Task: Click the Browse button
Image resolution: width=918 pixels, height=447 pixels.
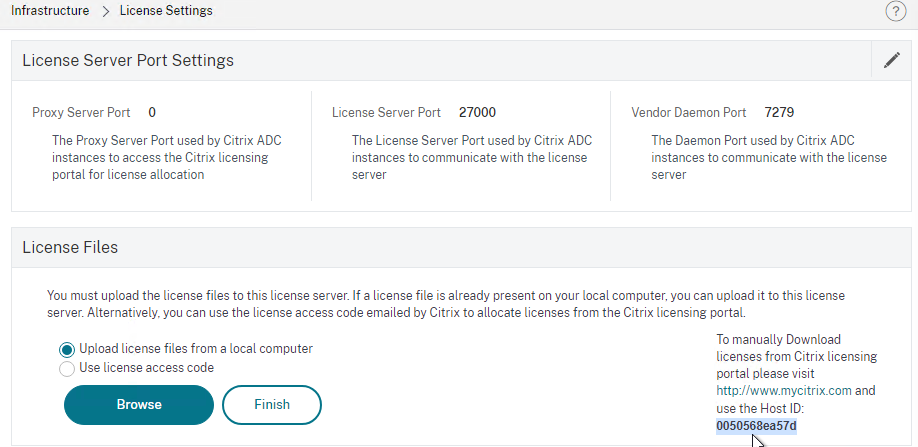Action: [x=139, y=404]
